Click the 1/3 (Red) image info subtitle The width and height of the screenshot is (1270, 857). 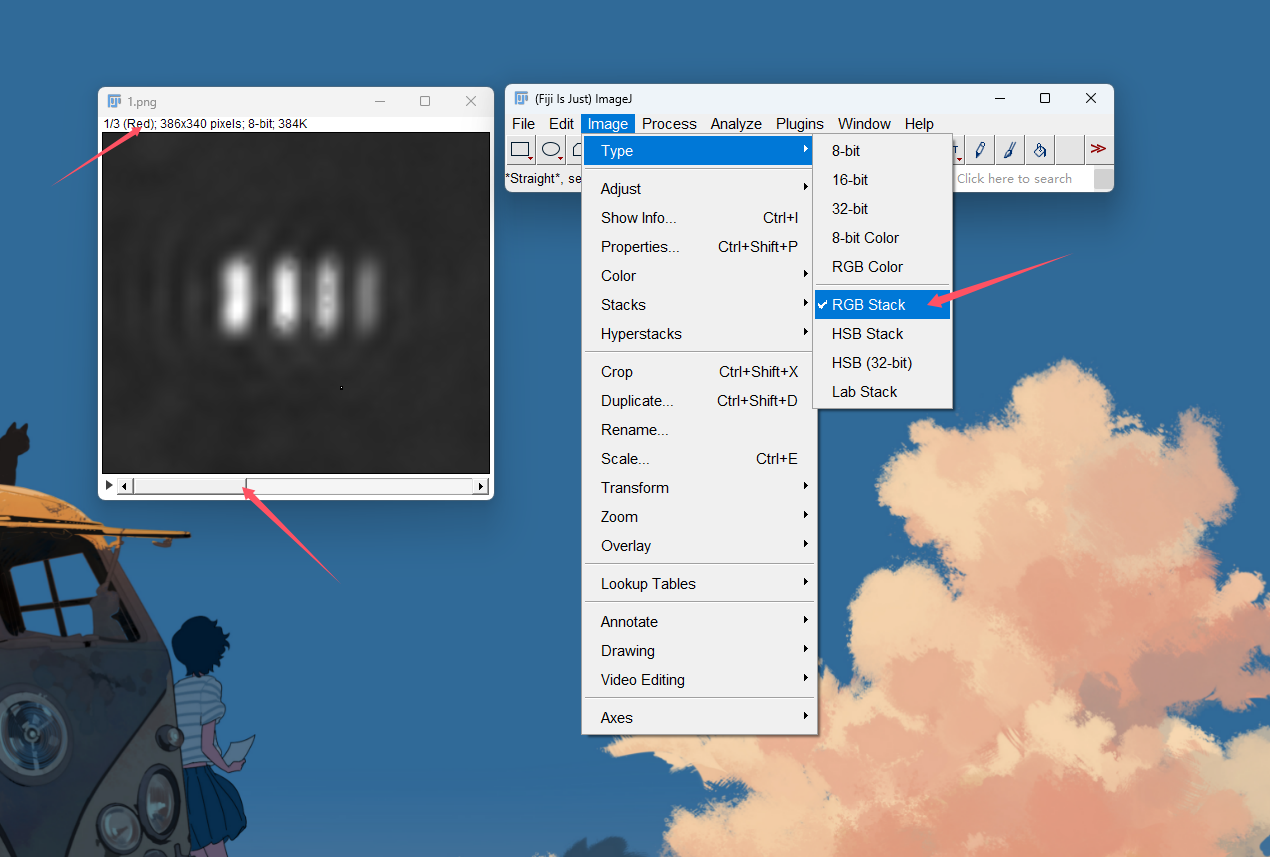205,124
